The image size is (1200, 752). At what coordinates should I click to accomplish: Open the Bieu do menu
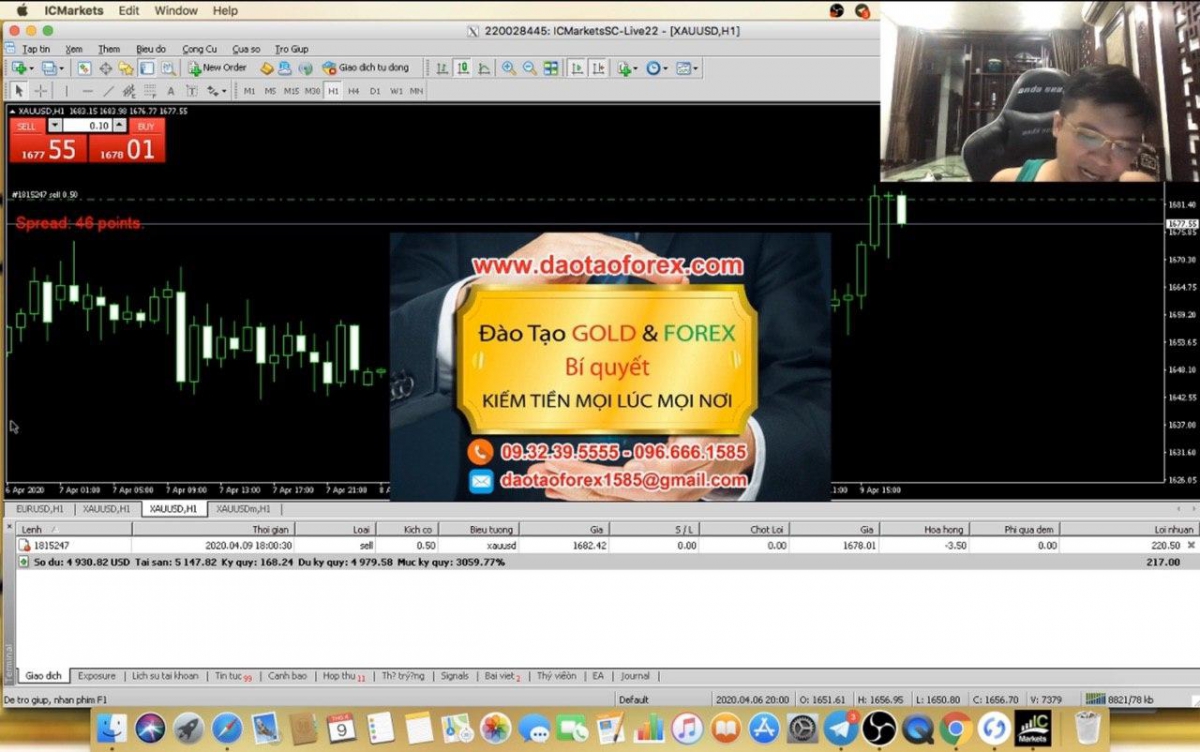151,48
